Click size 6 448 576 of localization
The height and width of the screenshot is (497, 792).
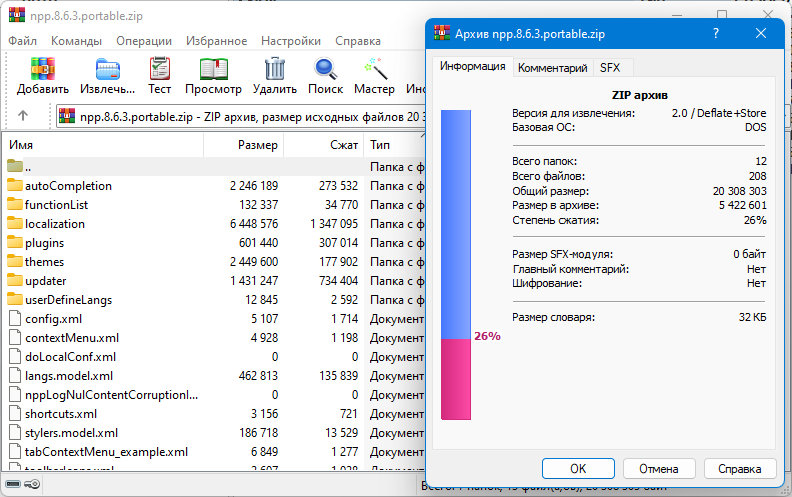pyautogui.click(x=254, y=223)
